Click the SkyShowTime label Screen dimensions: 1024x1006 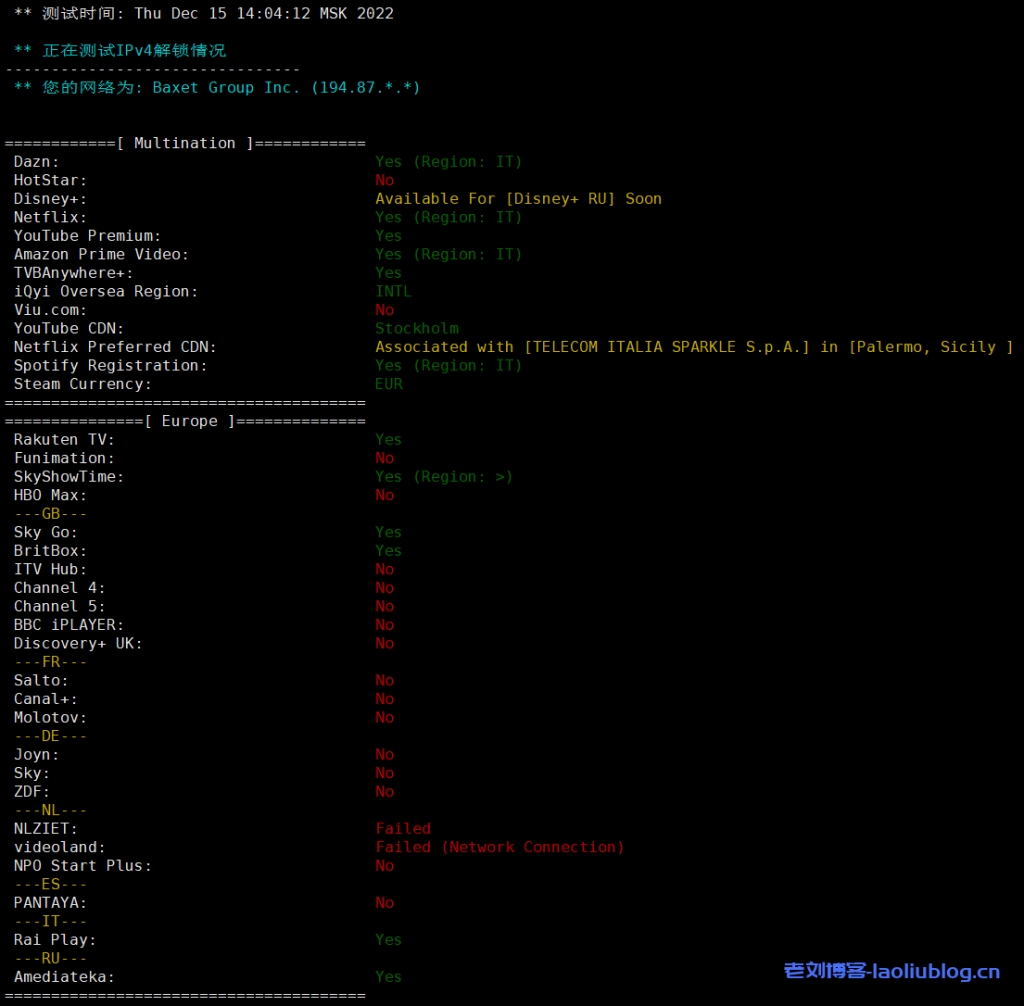tap(68, 477)
